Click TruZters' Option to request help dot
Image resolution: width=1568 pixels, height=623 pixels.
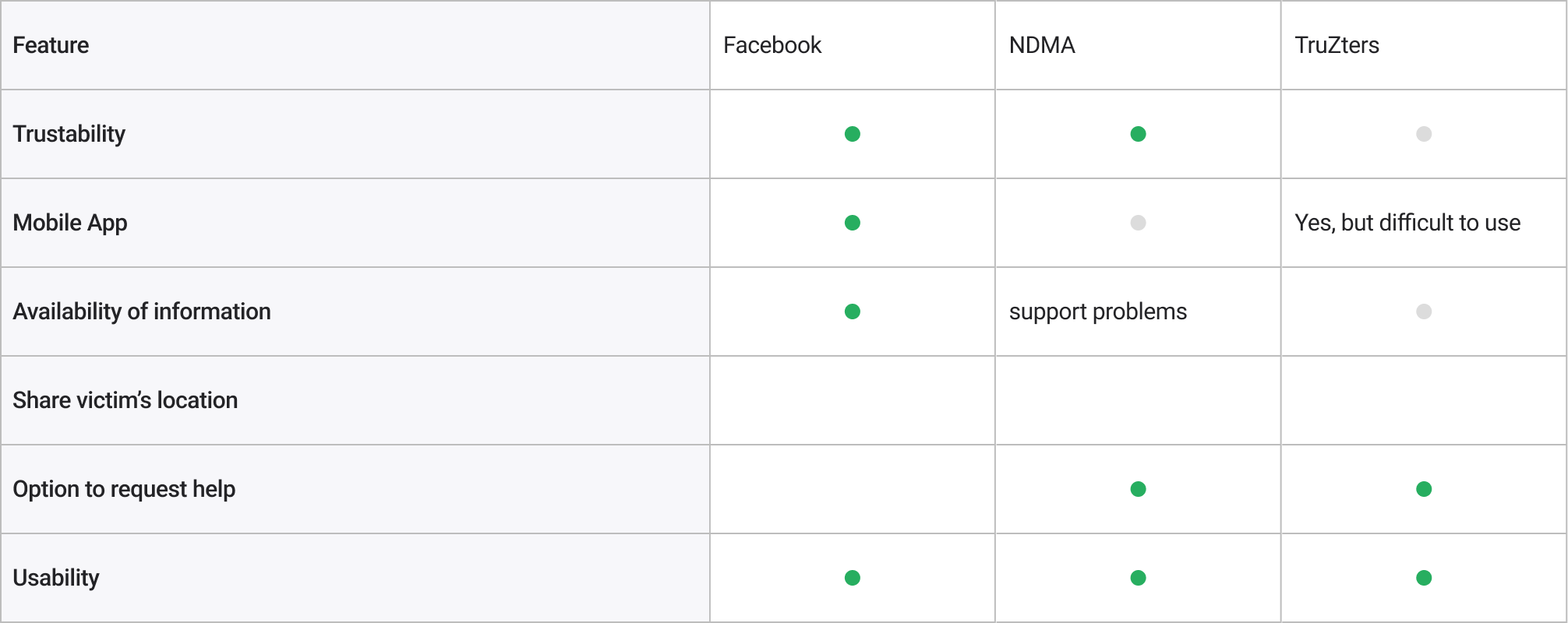click(1424, 489)
